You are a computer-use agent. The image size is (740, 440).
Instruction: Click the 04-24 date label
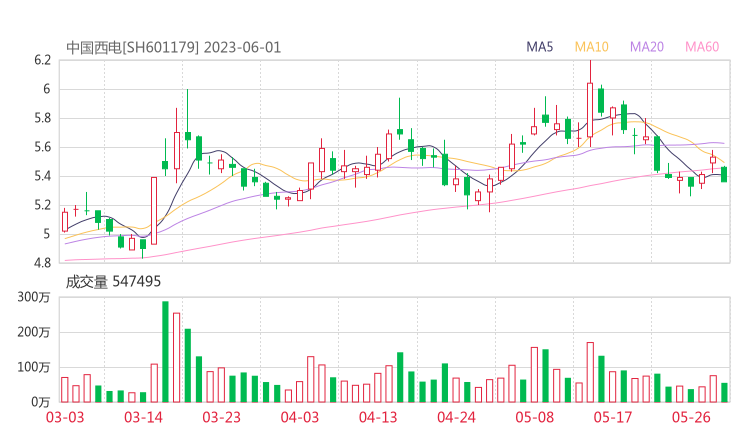456,417
